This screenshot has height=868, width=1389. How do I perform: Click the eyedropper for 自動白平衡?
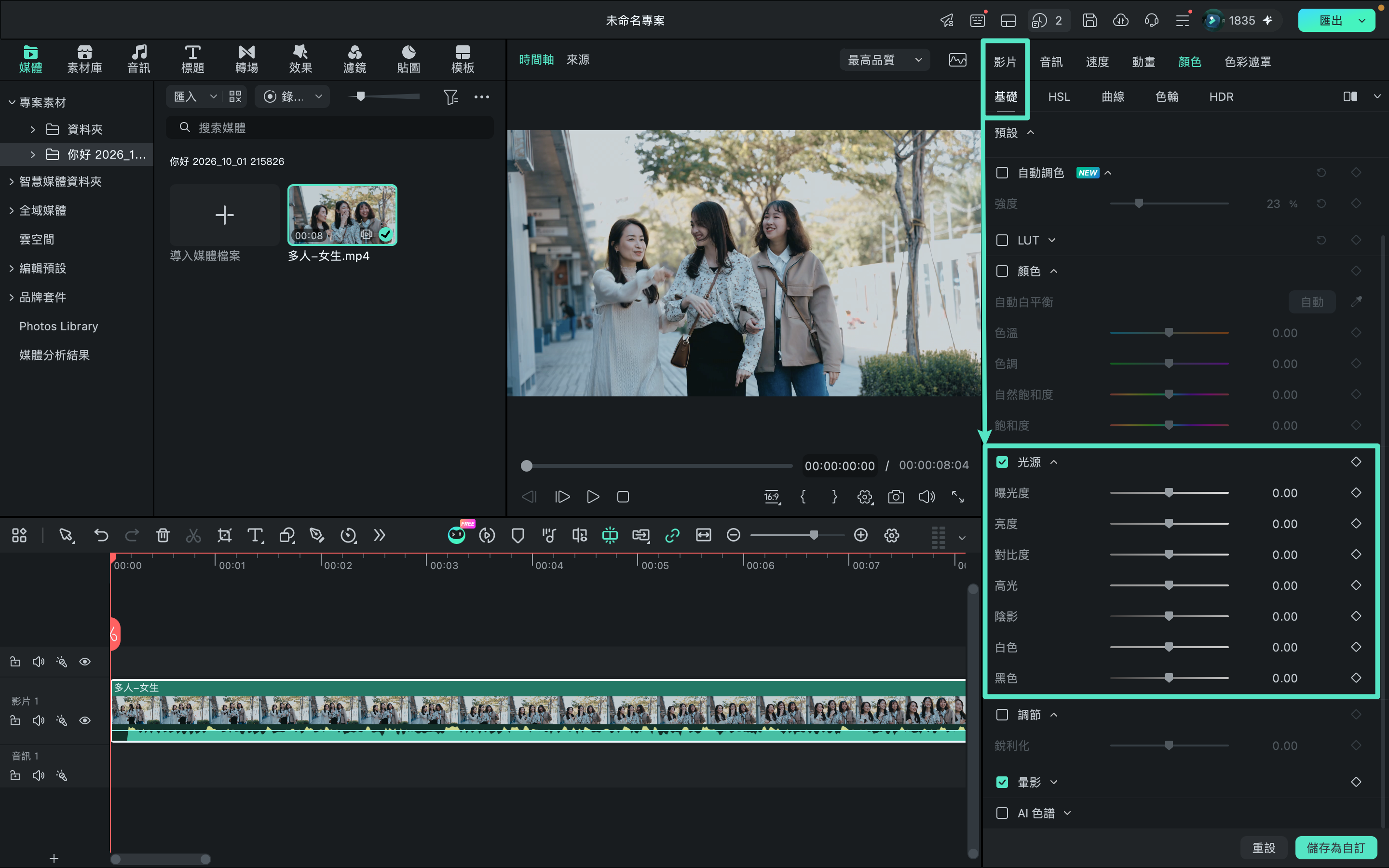(1356, 301)
